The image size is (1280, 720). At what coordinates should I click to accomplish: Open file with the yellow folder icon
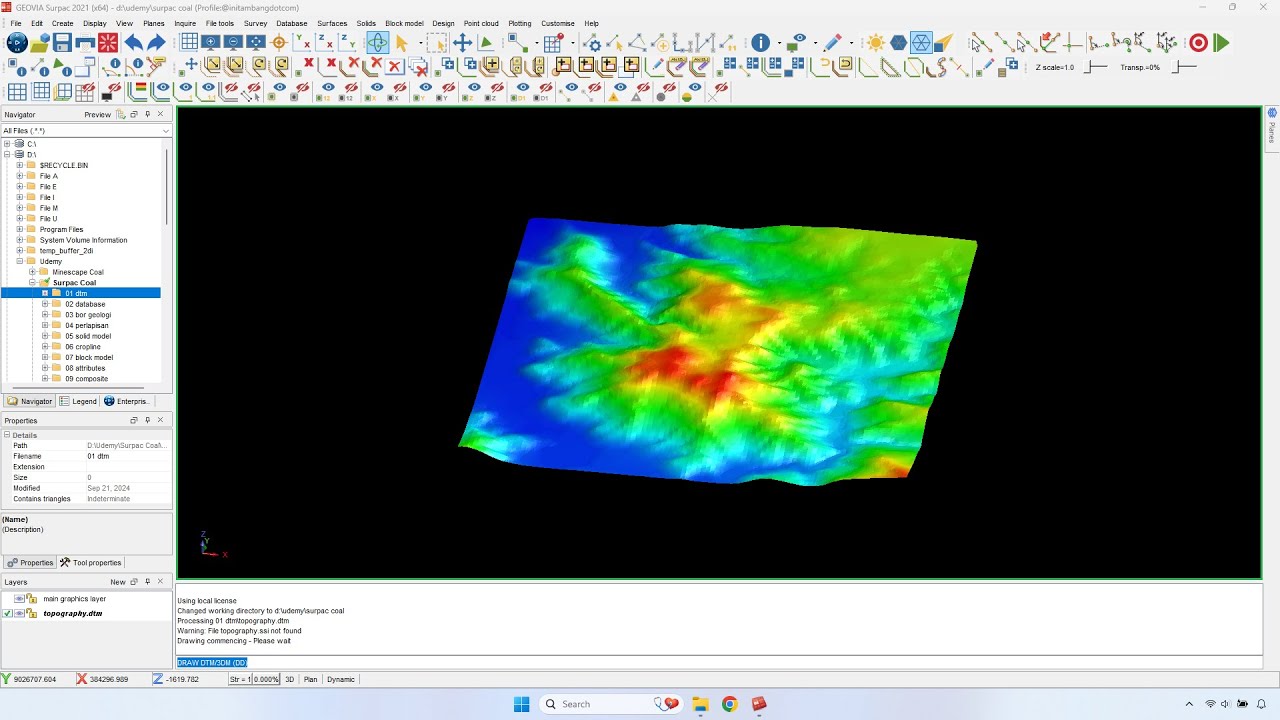click(39, 43)
